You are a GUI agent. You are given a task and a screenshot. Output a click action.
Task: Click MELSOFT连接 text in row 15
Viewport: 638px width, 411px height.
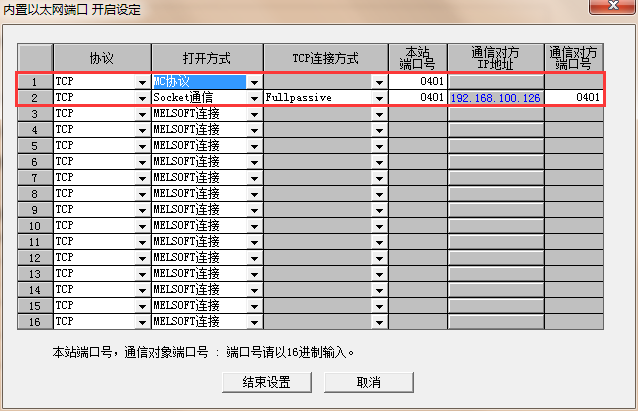186,306
